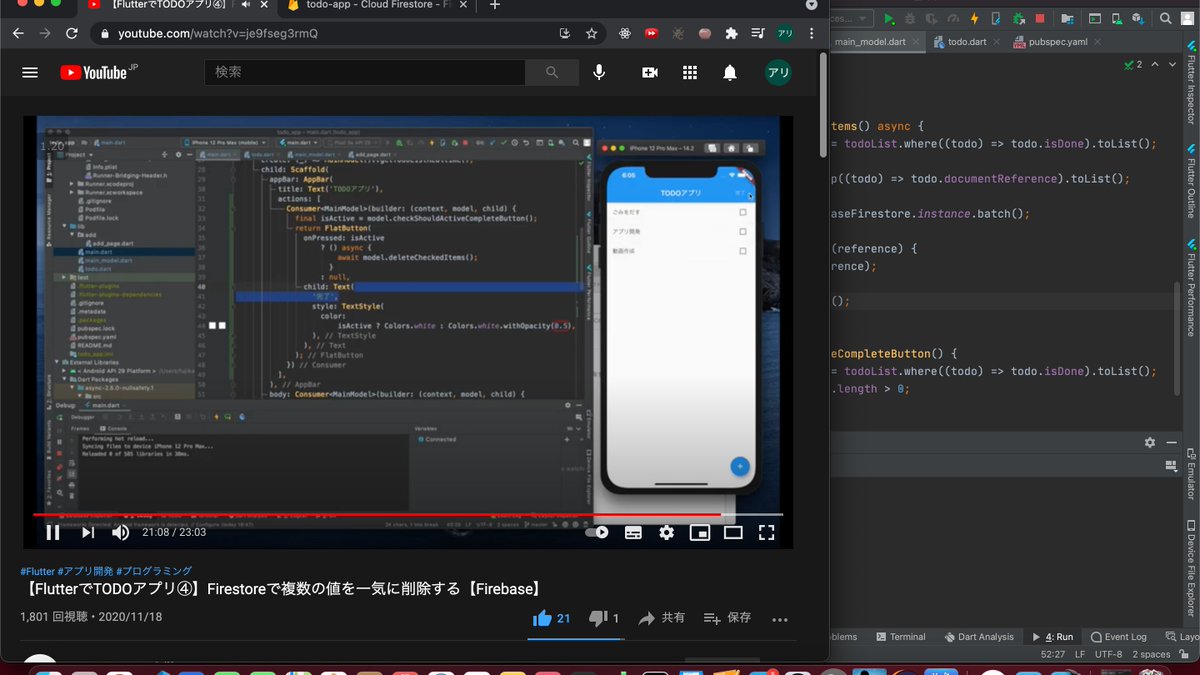Open the YouTube apps grid icon
Viewport: 1200px width, 675px height.
pos(690,73)
